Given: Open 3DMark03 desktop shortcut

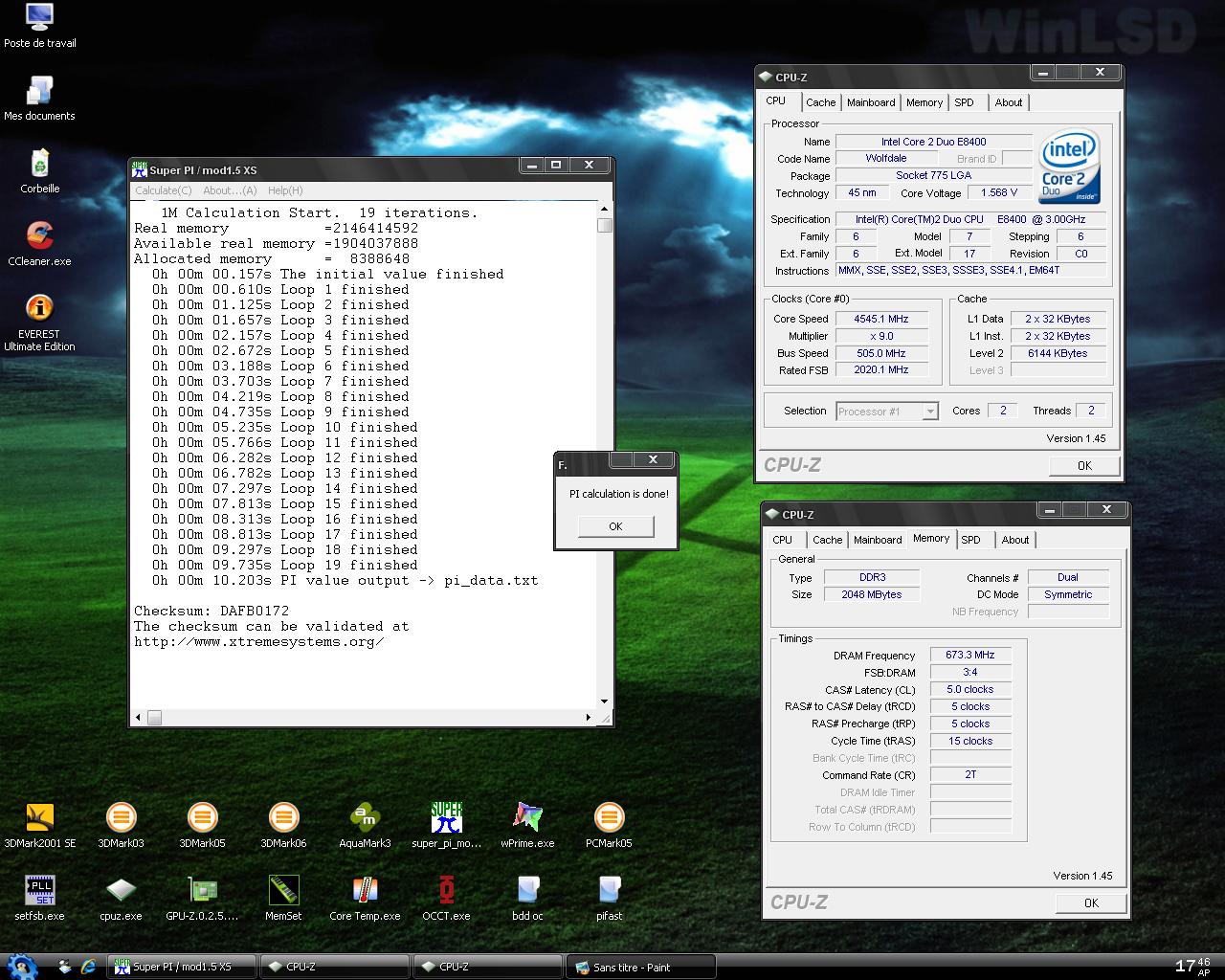Looking at the screenshot, I should pyautogui.click(x=121, y=826).
